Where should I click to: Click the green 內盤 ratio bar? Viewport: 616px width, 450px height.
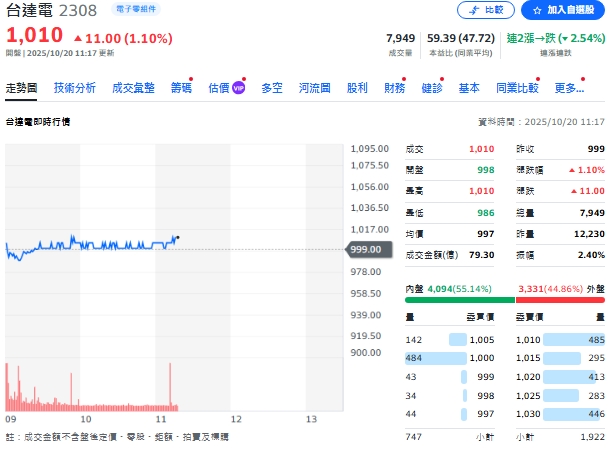459,299
